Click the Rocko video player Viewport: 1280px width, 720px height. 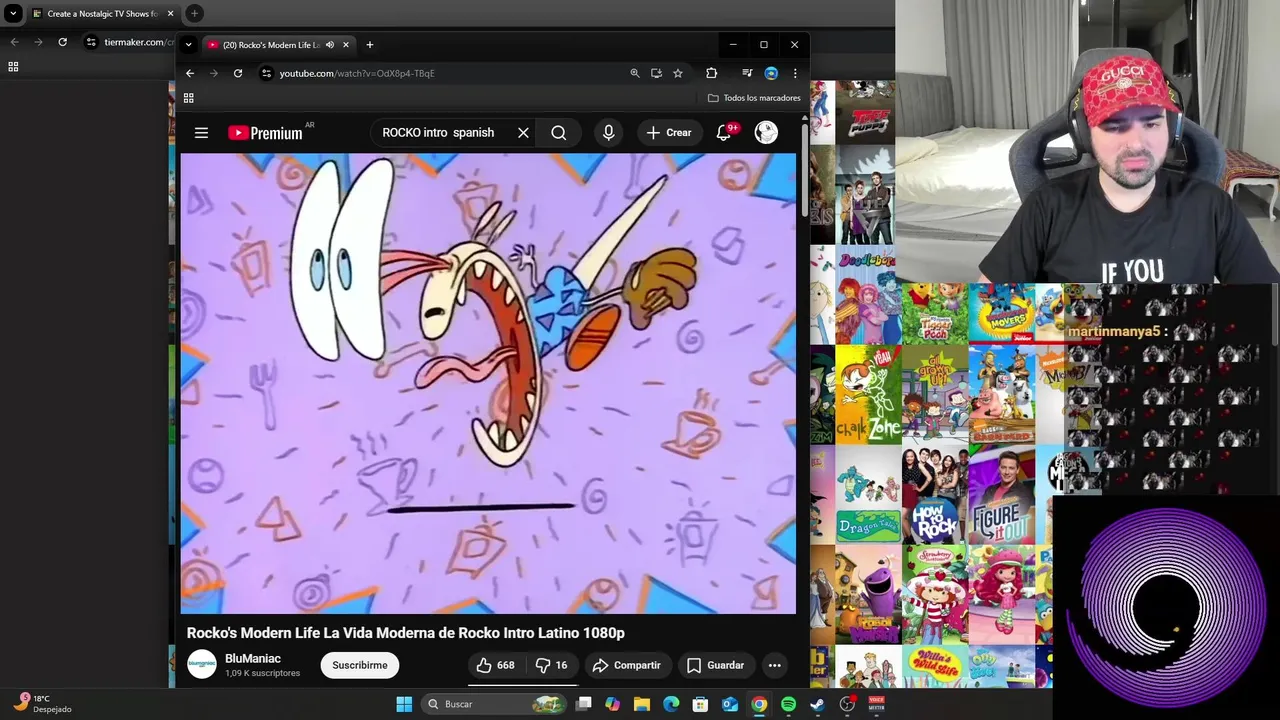pyautogui.click(x=488, y=383)
